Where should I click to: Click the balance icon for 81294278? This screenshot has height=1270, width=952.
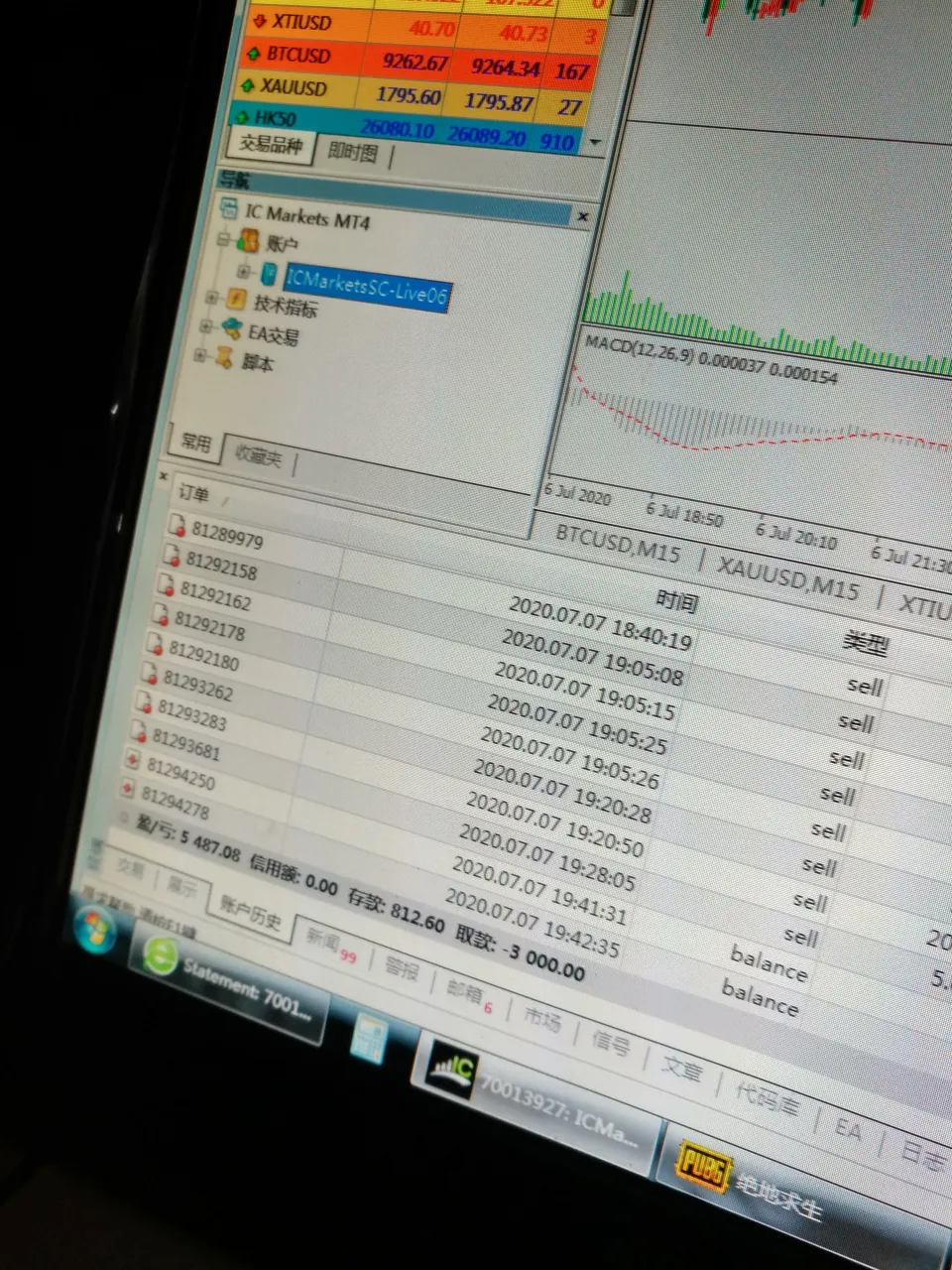tap(127, 789)
